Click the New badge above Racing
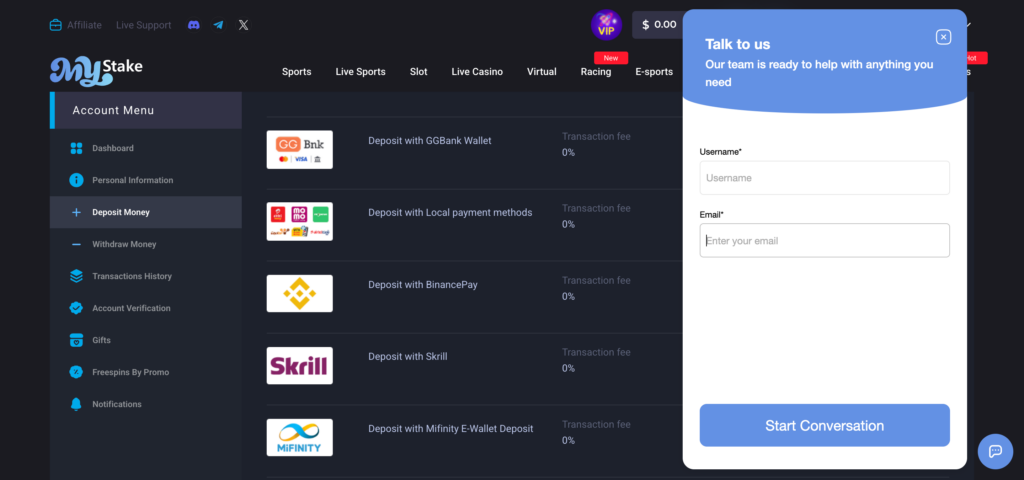The image size is (1024, 480). (x=611, y=58)
